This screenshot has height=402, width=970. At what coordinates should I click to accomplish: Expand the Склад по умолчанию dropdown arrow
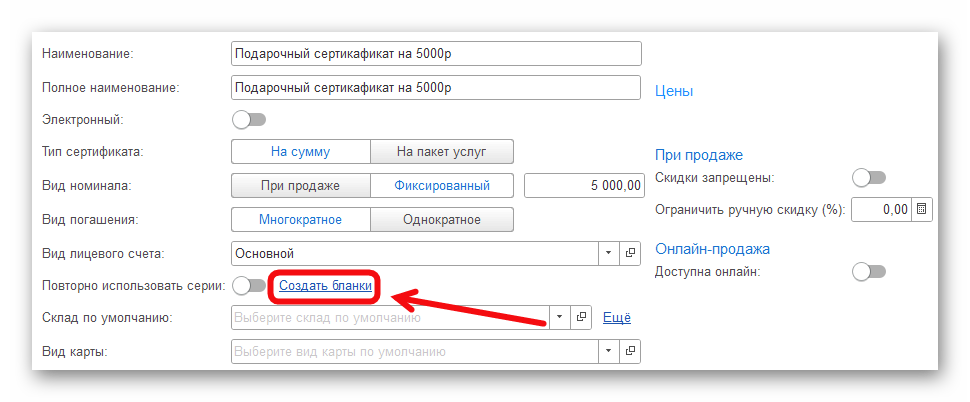[559, 317]
